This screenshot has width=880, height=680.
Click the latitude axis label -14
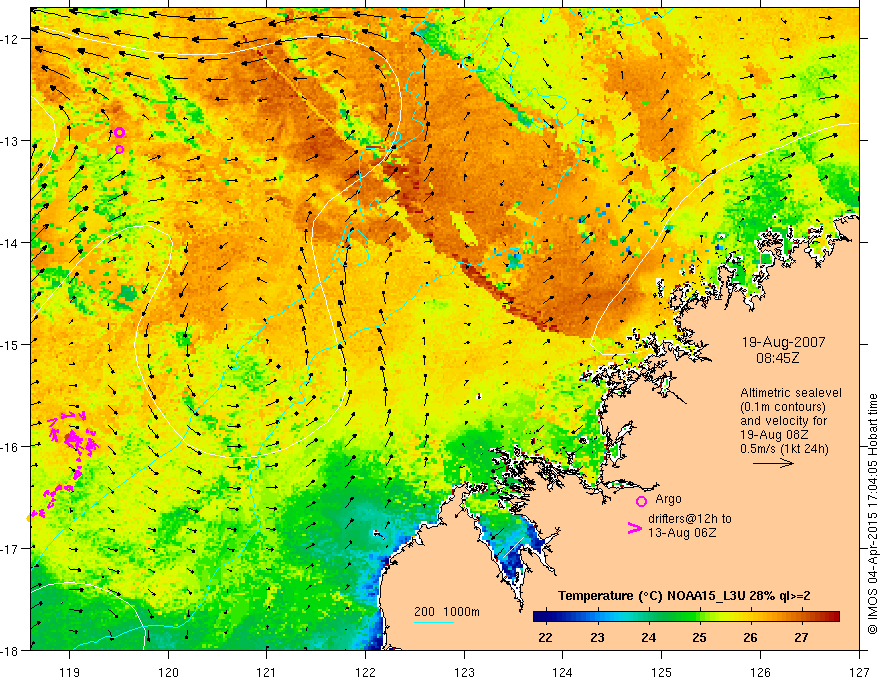pyautogui.click(x=11, y=243)
